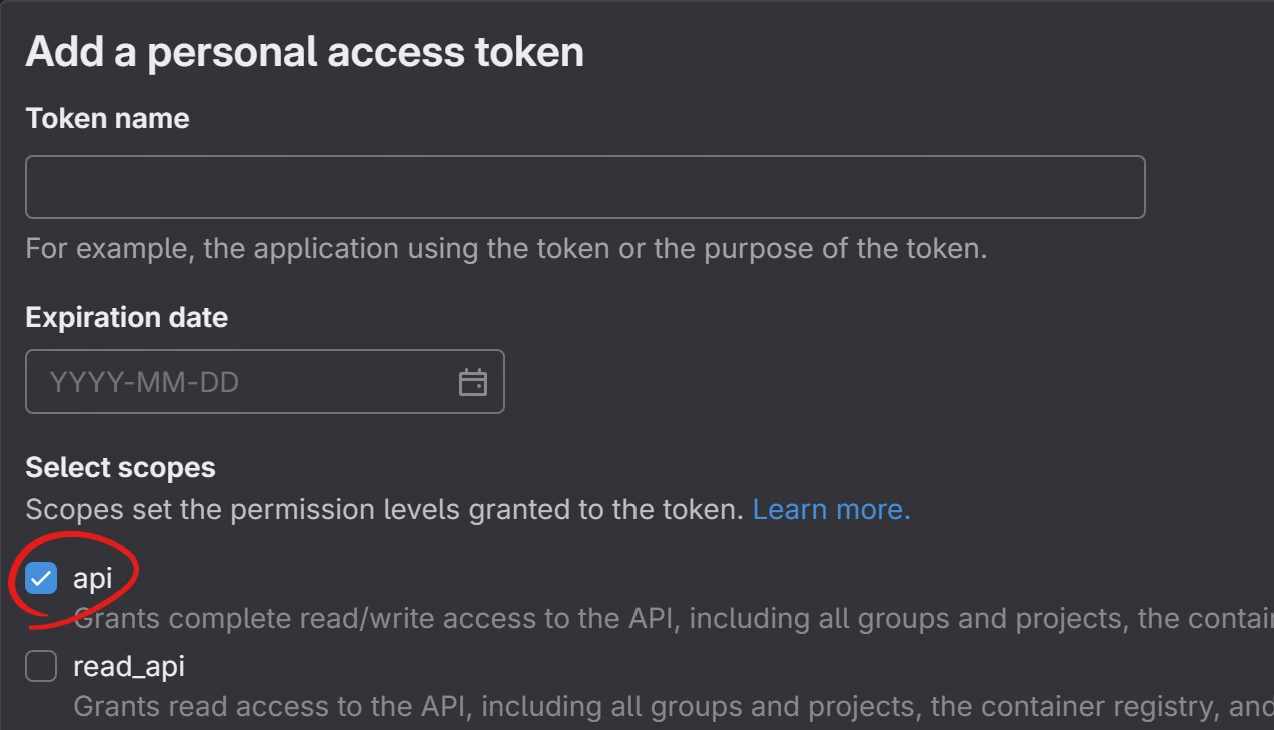Click the YYYY-MM-DD placeholder text
This screenshot has height=730, width=1274.
coord(144,382)
